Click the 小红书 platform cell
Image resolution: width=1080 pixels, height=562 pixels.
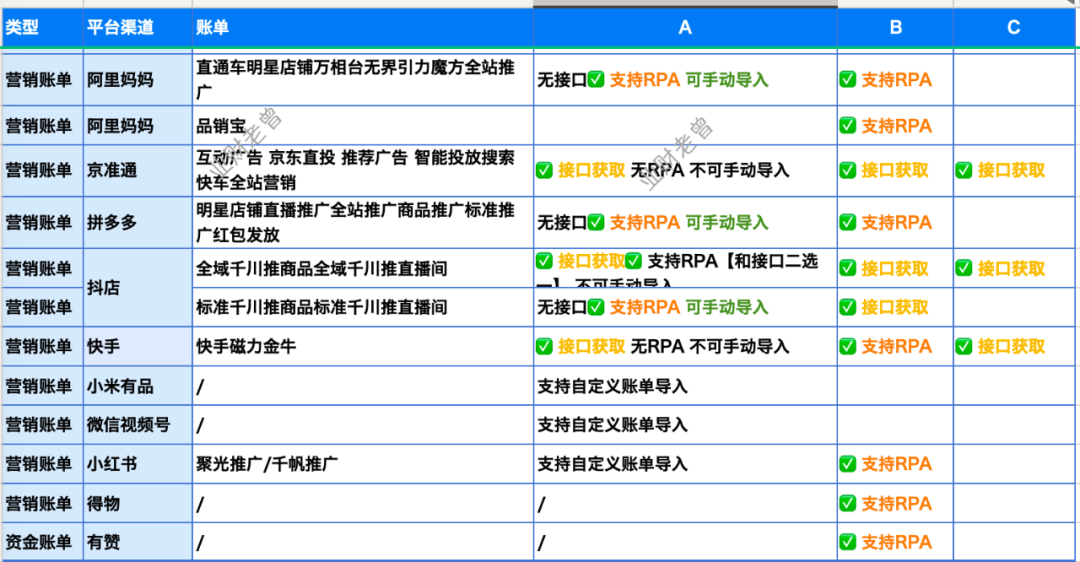click(x=138, y=464)
